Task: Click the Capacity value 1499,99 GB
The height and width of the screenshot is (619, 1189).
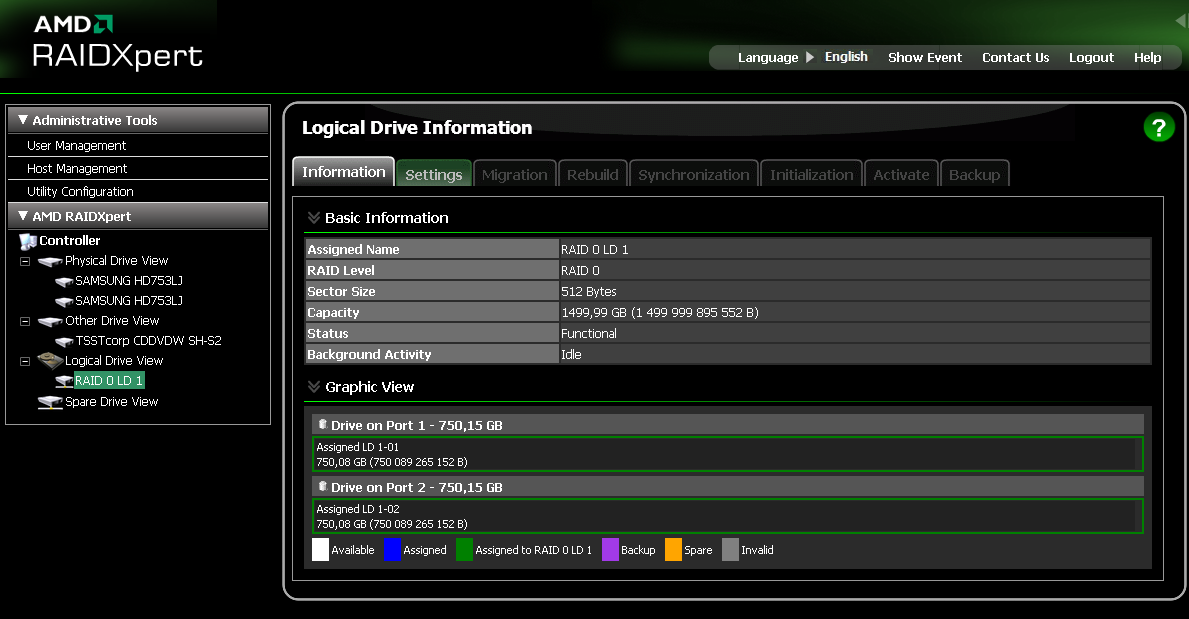Action: pyautogui.click(x=660, y=313)
